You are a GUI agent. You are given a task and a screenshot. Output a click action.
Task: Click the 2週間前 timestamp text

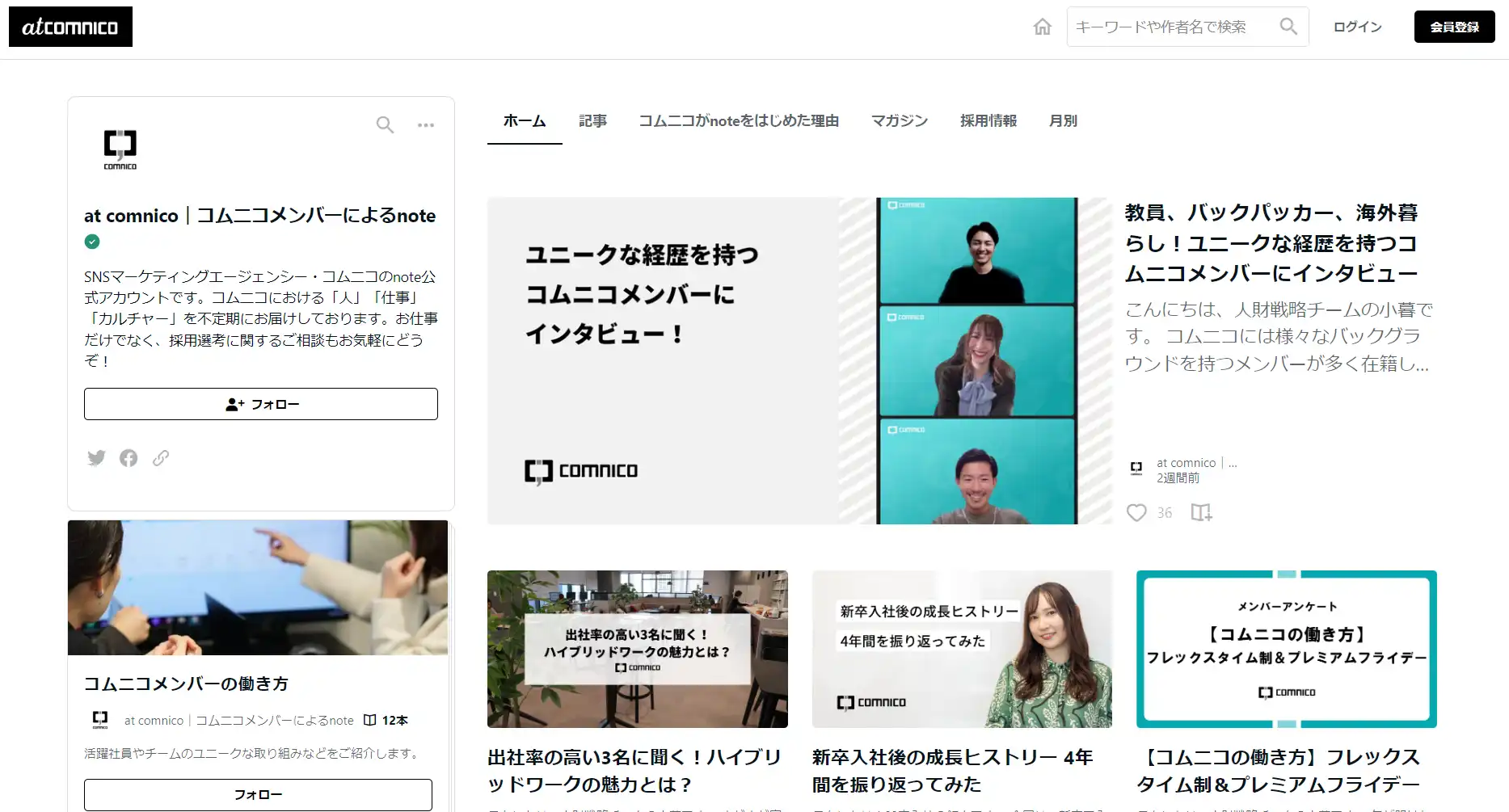click(x=1178, y=478)
